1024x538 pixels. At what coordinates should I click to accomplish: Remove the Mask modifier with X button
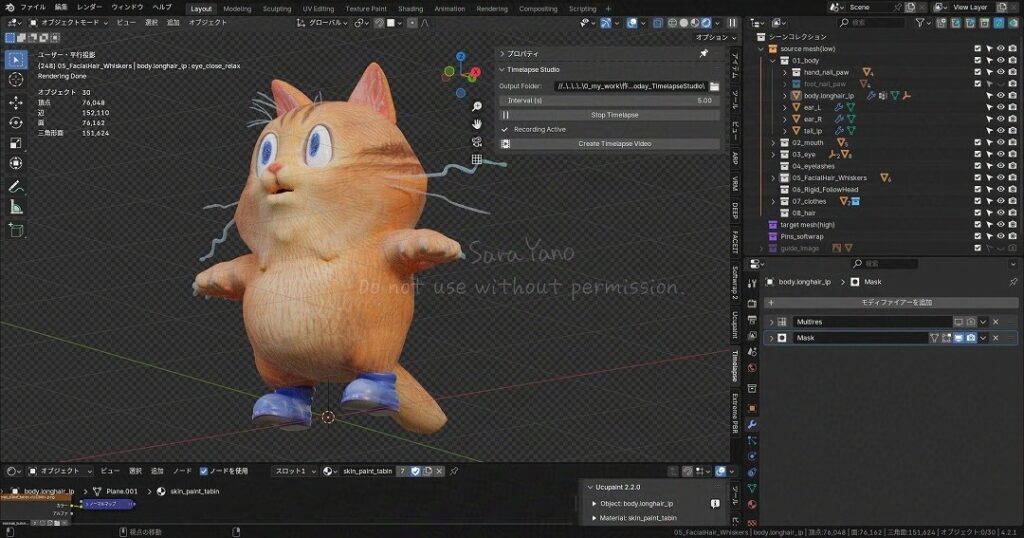click(995, 338)
